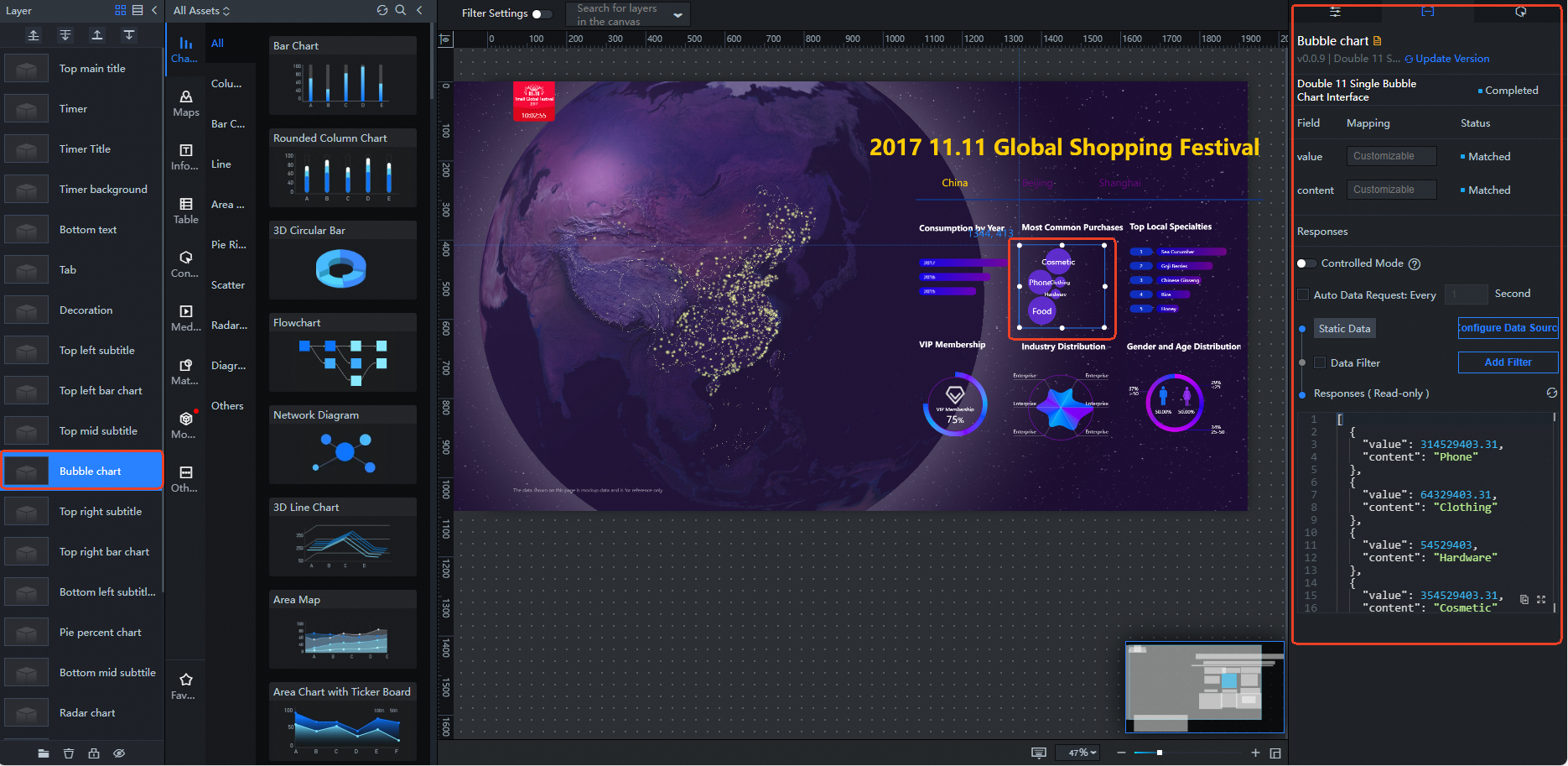This screenshot has height=766, width=1568.
Task: Add the Bar Chart widget thumbnail
Action: click(343, 84)
